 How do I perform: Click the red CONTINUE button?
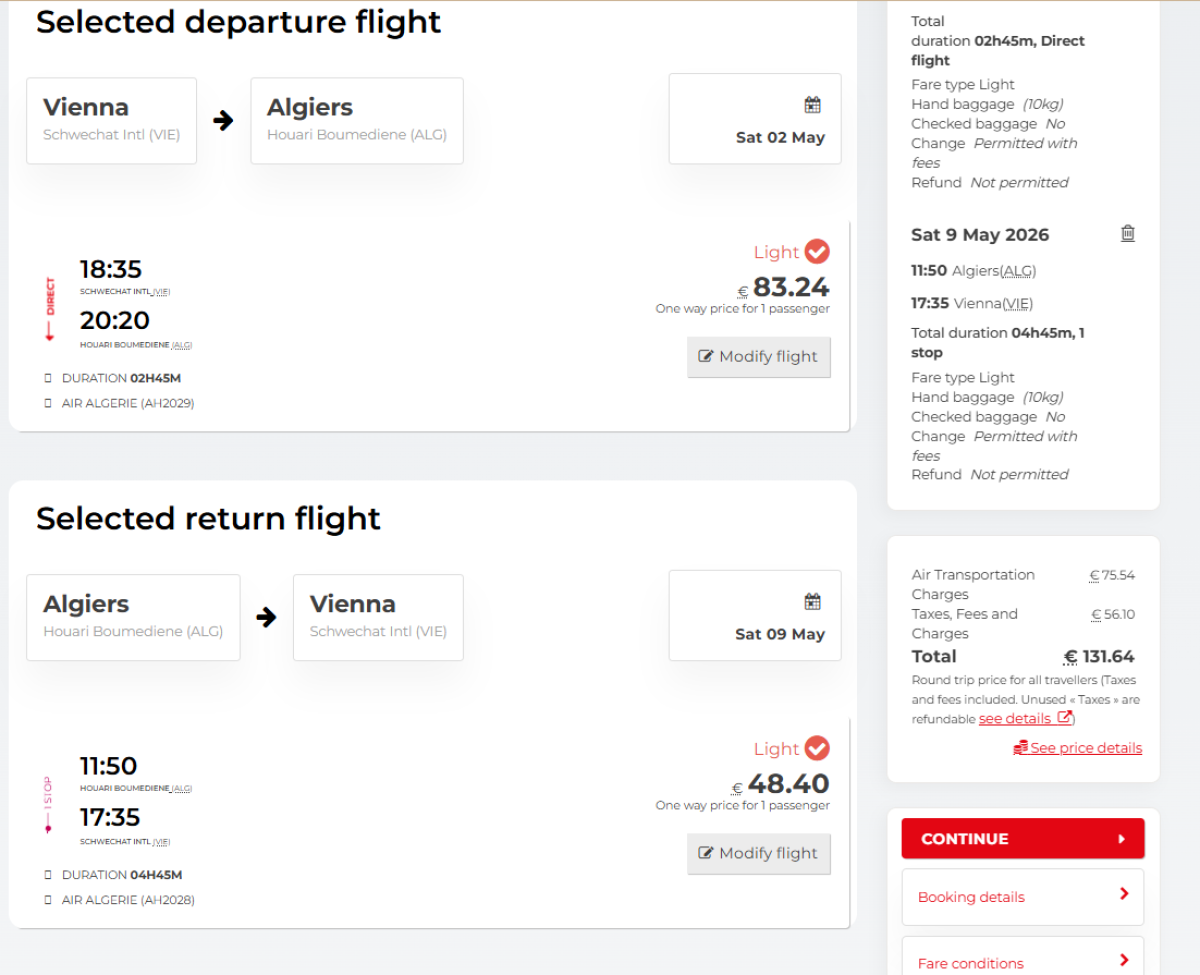tap(1022, 839)
